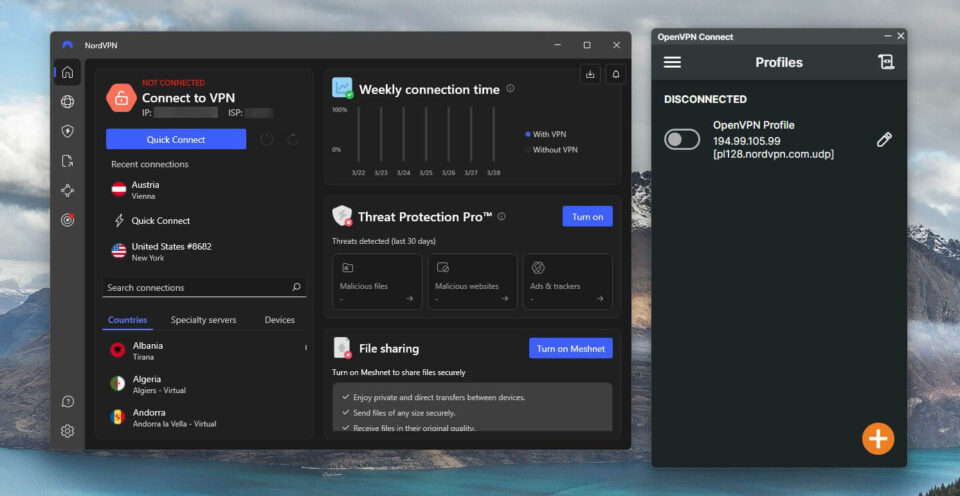Click the magnifier icon in Search connections
Screen dimensions: 960x496
coord(296,287)
